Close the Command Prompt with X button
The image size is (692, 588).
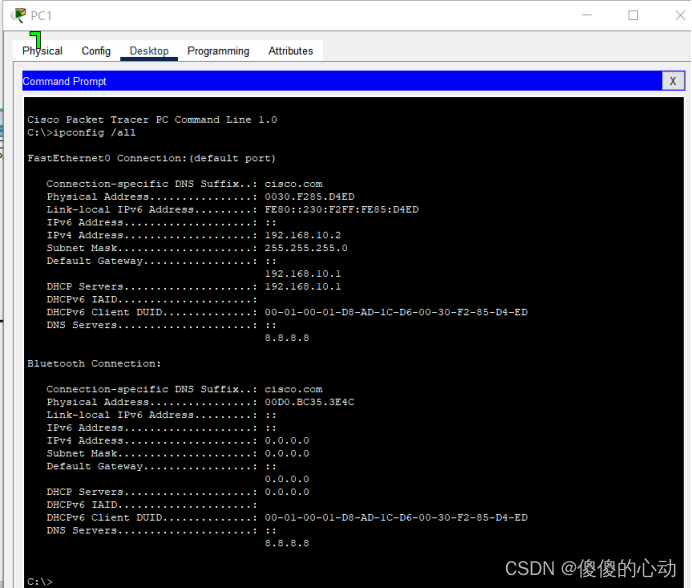pyautogui.click(x=673, y=81)
